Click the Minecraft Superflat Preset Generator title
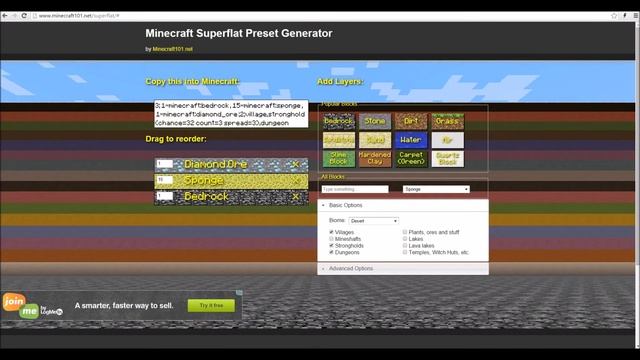The image size is (640, 360). click(x=239, y=33)
